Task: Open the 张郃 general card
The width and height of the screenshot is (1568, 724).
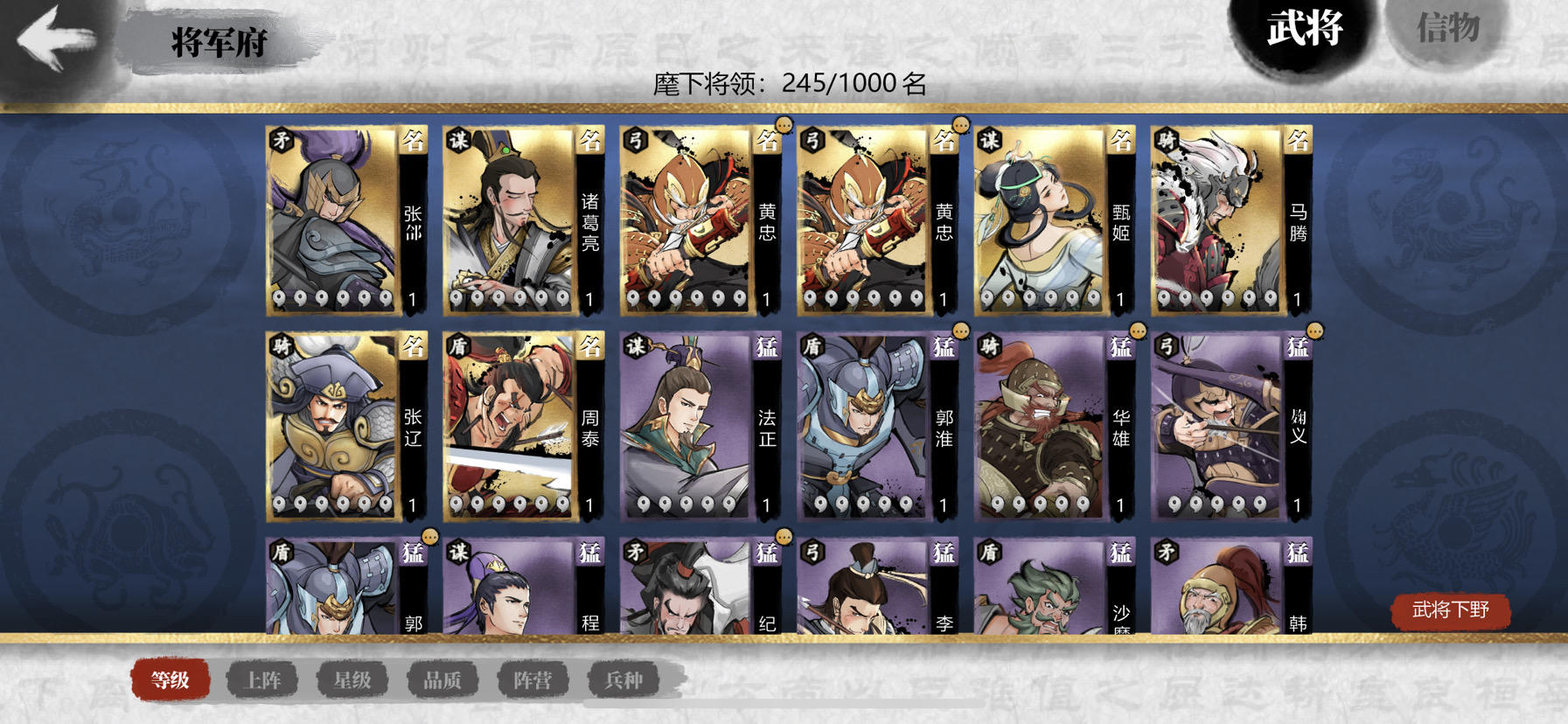Action: tap(347, 220)
